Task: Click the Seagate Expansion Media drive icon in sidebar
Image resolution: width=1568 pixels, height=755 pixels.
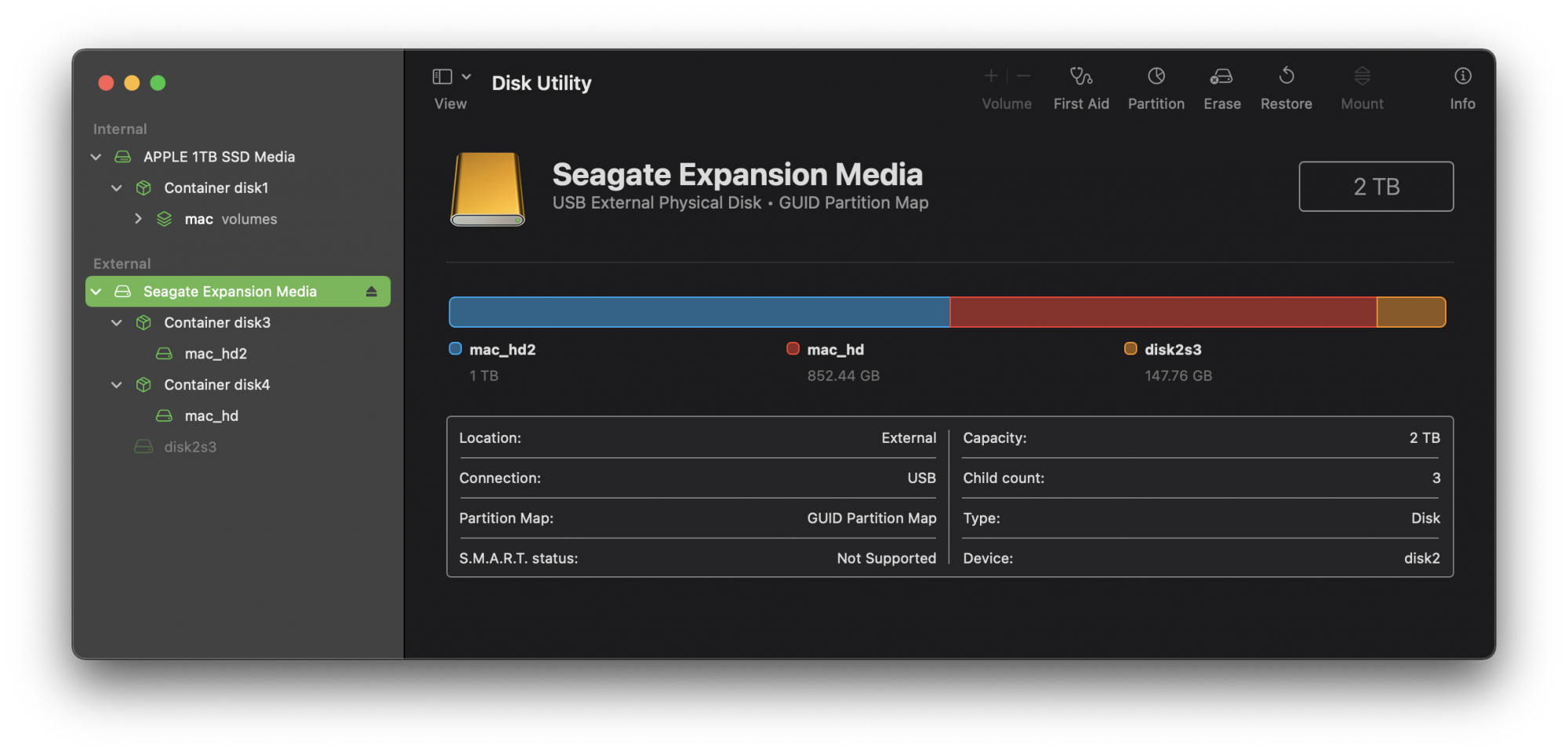Action: pos(123,292)
